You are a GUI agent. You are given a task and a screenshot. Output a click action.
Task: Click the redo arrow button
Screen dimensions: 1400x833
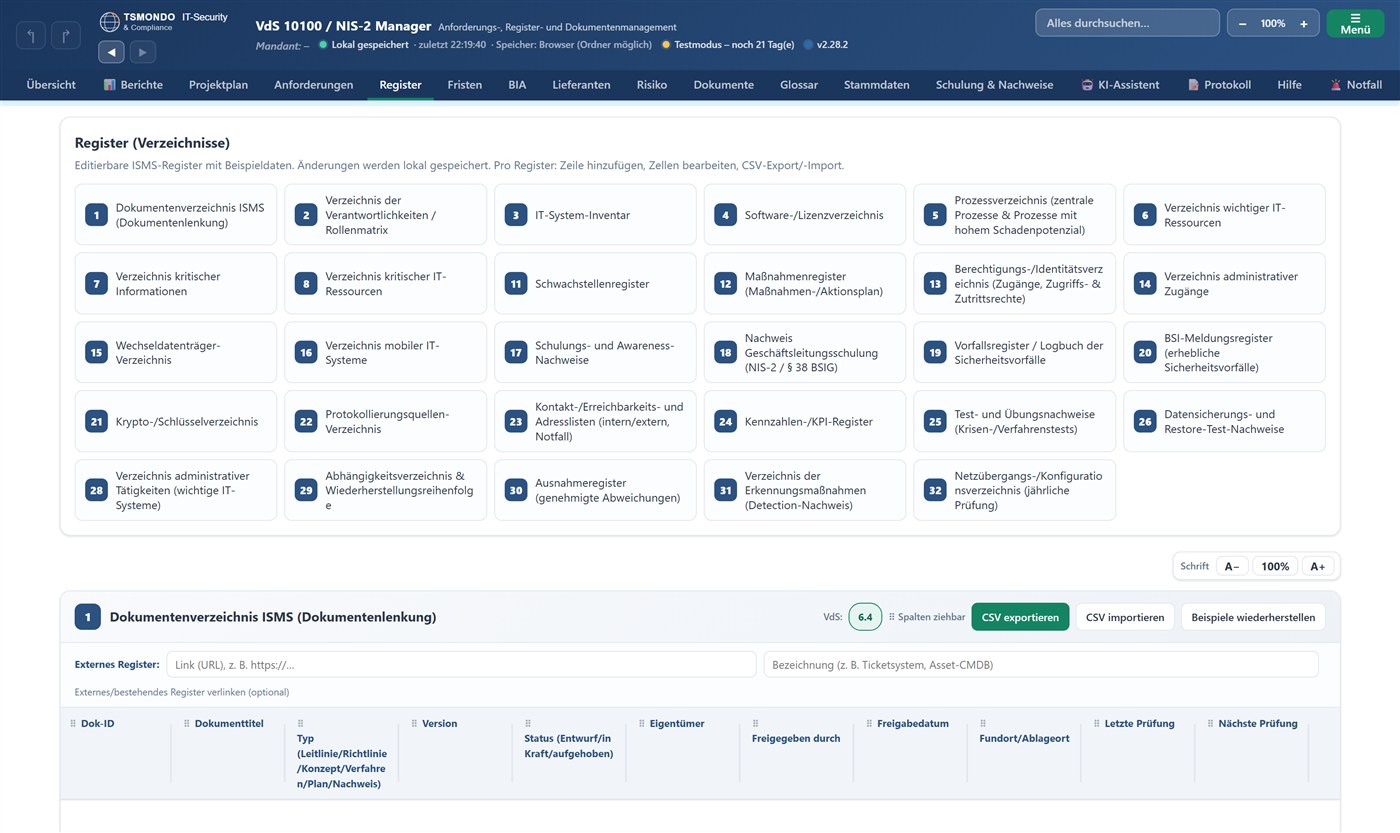66,36
